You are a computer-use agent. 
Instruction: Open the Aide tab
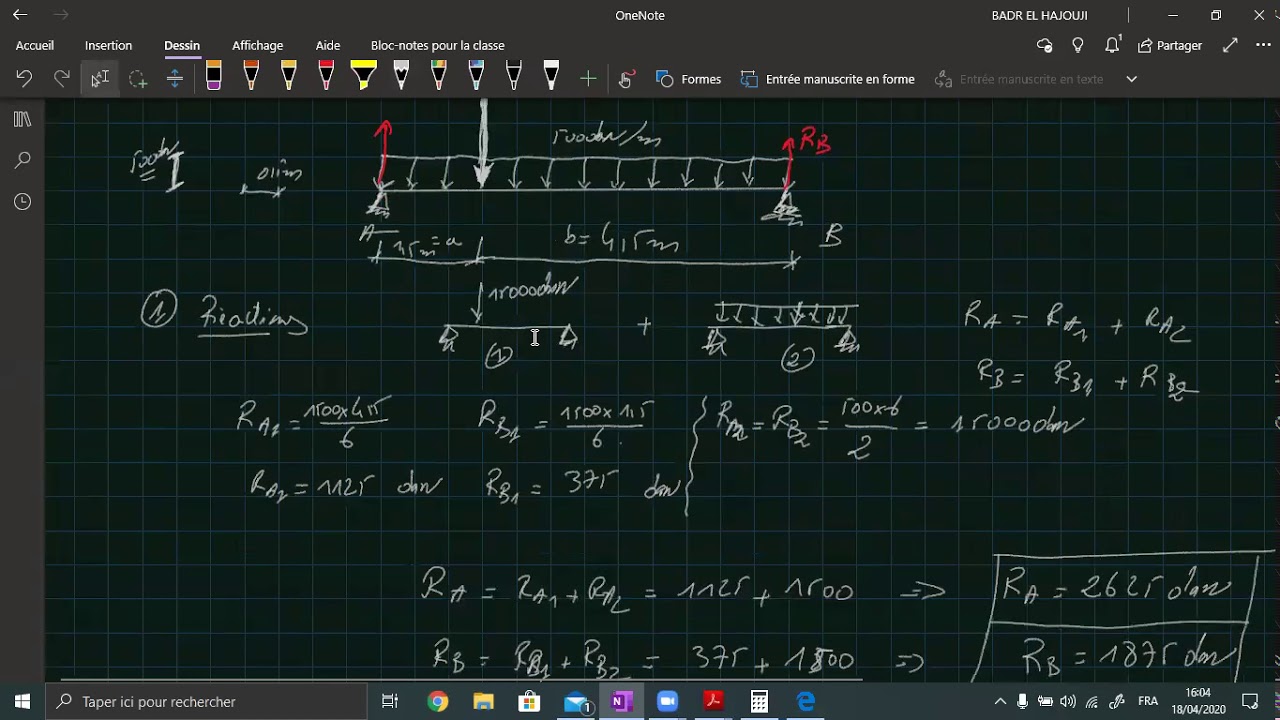tap(328, 45)
